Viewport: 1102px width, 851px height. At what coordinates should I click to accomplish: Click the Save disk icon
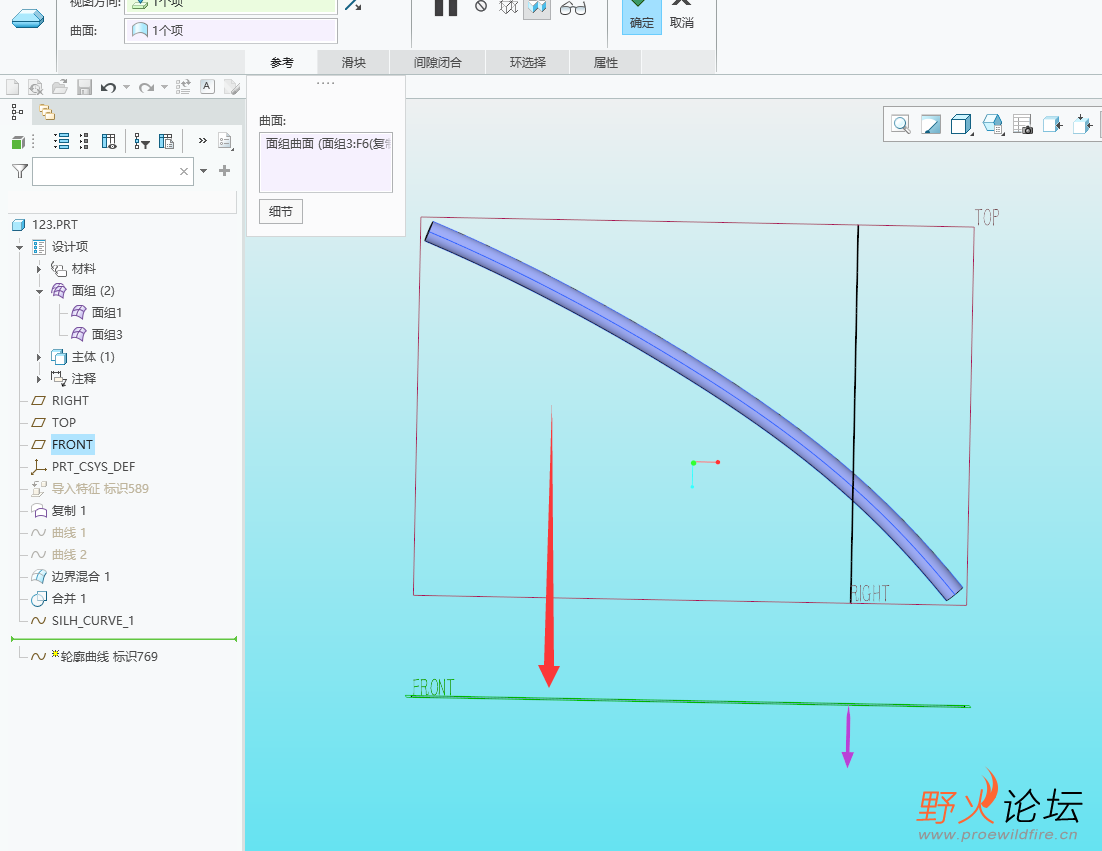(x=84, y=87)
